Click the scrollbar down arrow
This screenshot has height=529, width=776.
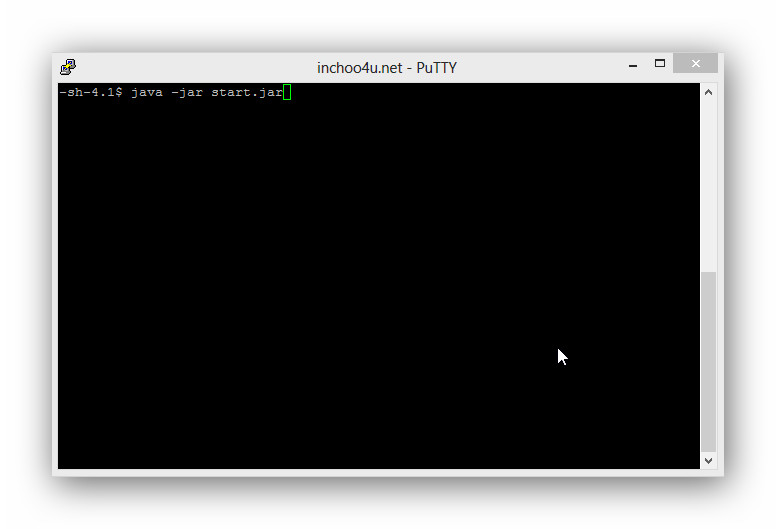708,460
